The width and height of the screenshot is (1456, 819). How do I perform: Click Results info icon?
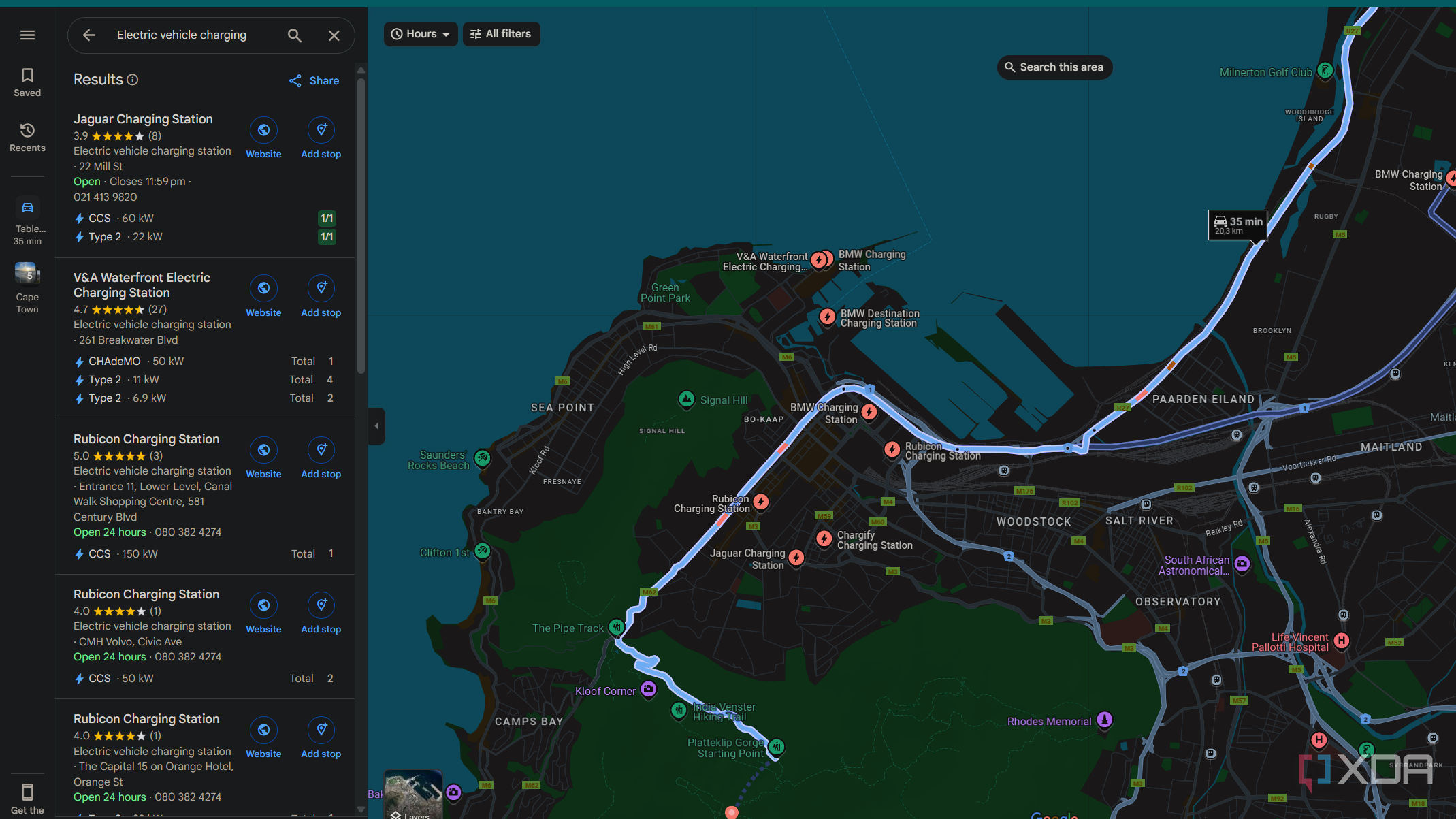[x=133, y=80]
